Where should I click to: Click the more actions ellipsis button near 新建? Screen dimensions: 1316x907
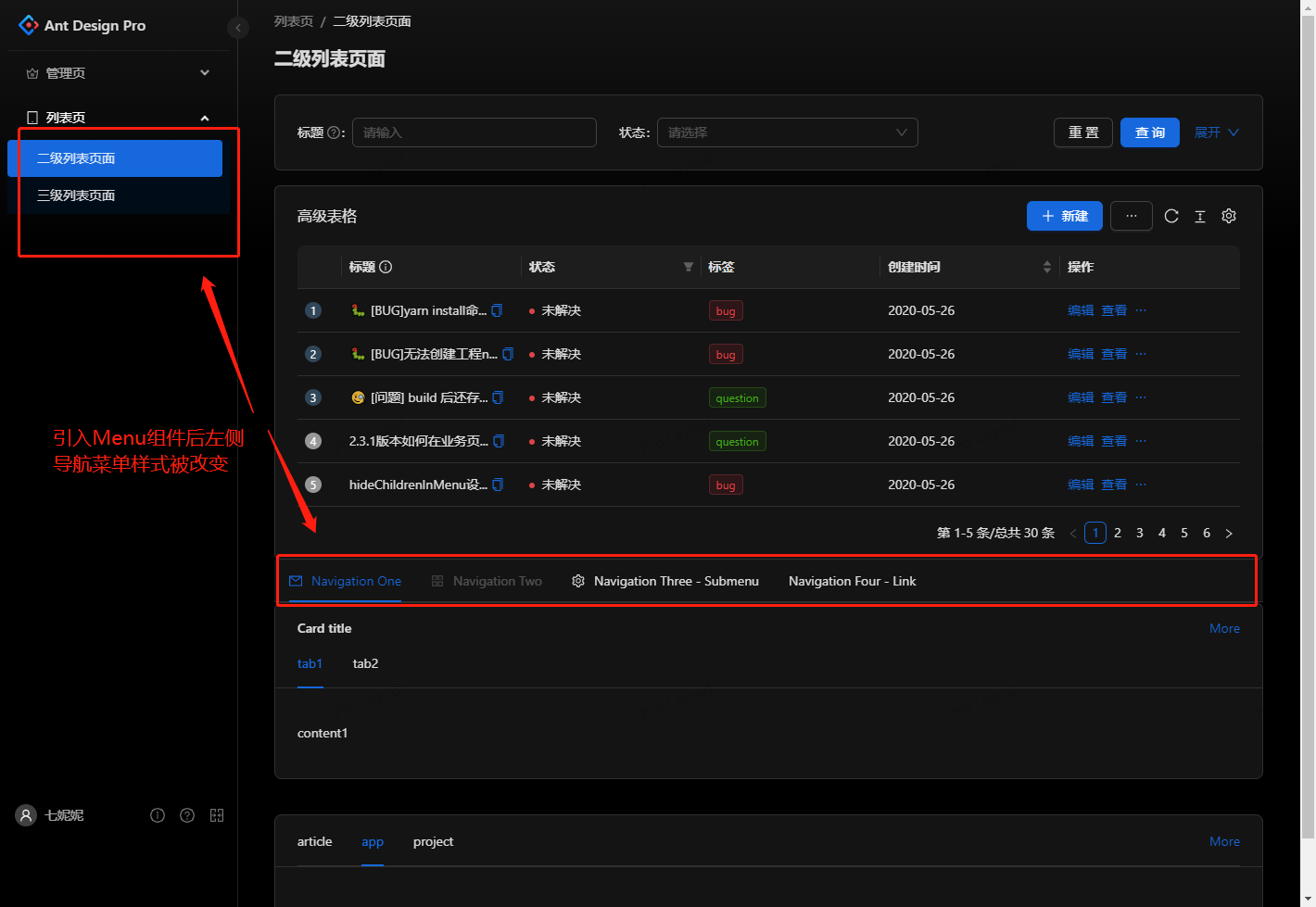[1131, 216]
